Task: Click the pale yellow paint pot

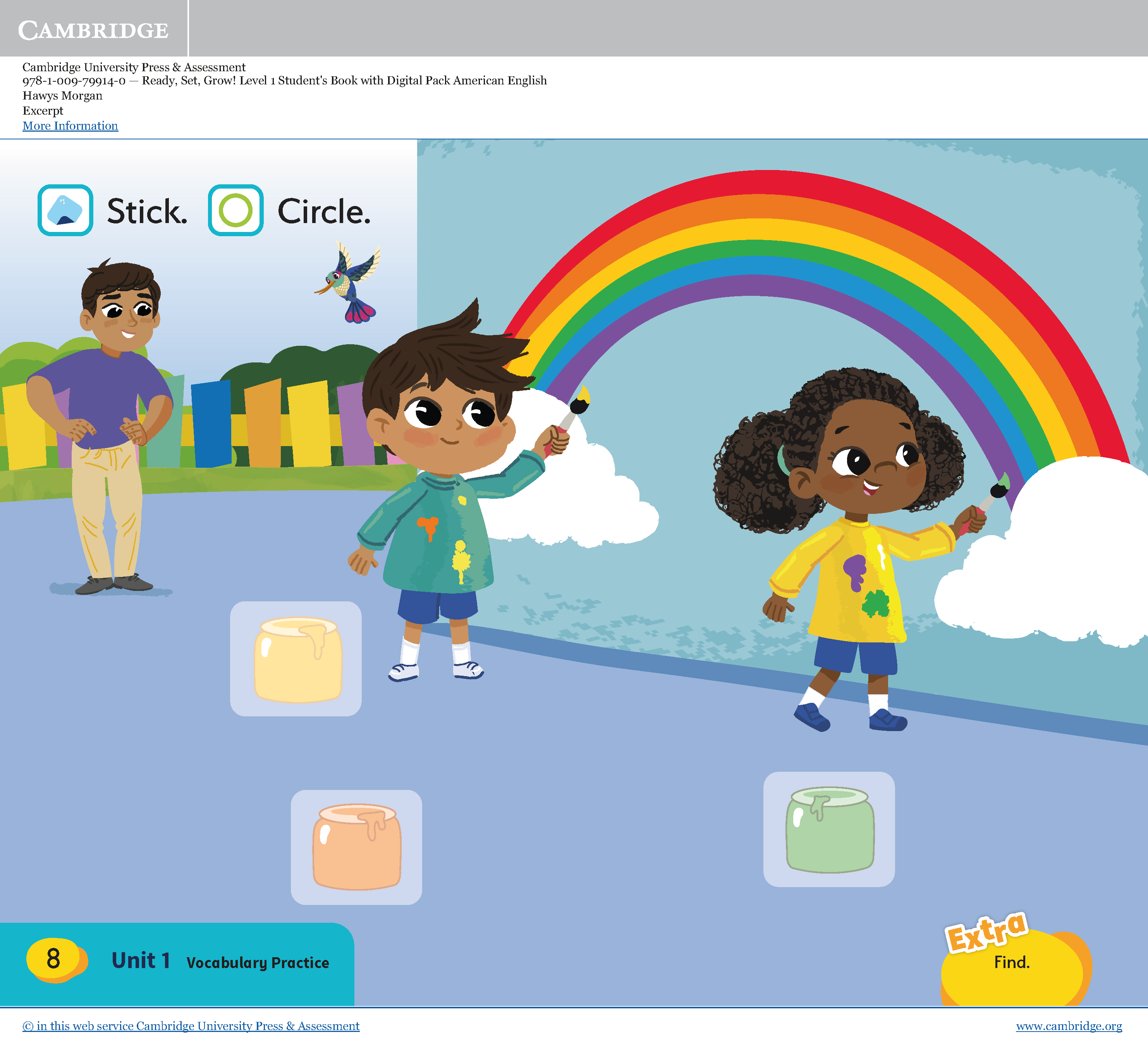Action: coord(297,659)
